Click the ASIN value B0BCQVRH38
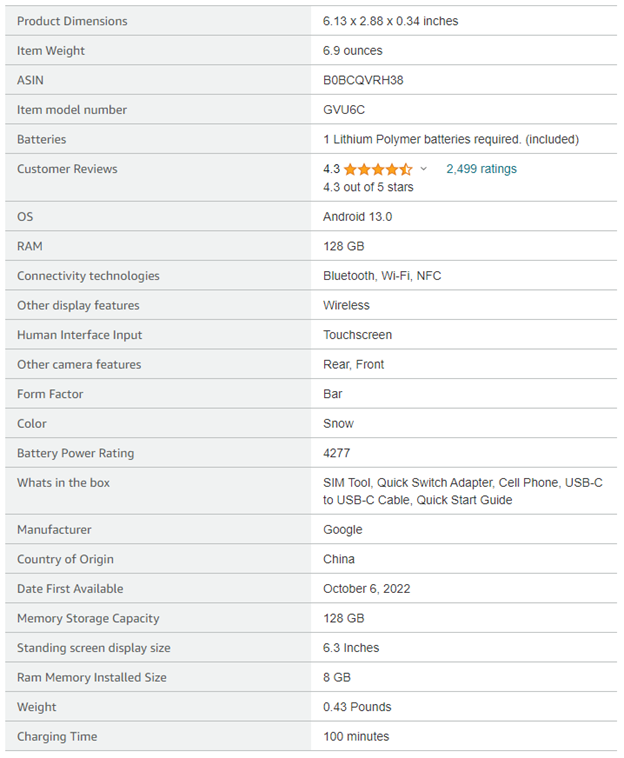This screenshot has height=758, width=624. [x=363, y=80]
